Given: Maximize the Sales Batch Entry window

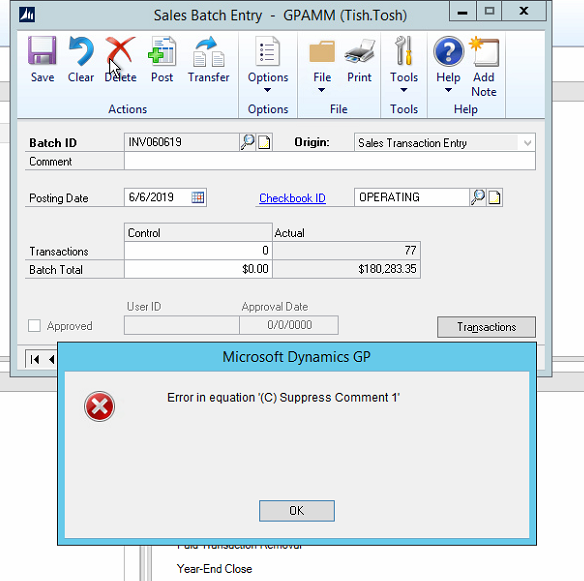Looking at the screenshot, I should 489,12.
